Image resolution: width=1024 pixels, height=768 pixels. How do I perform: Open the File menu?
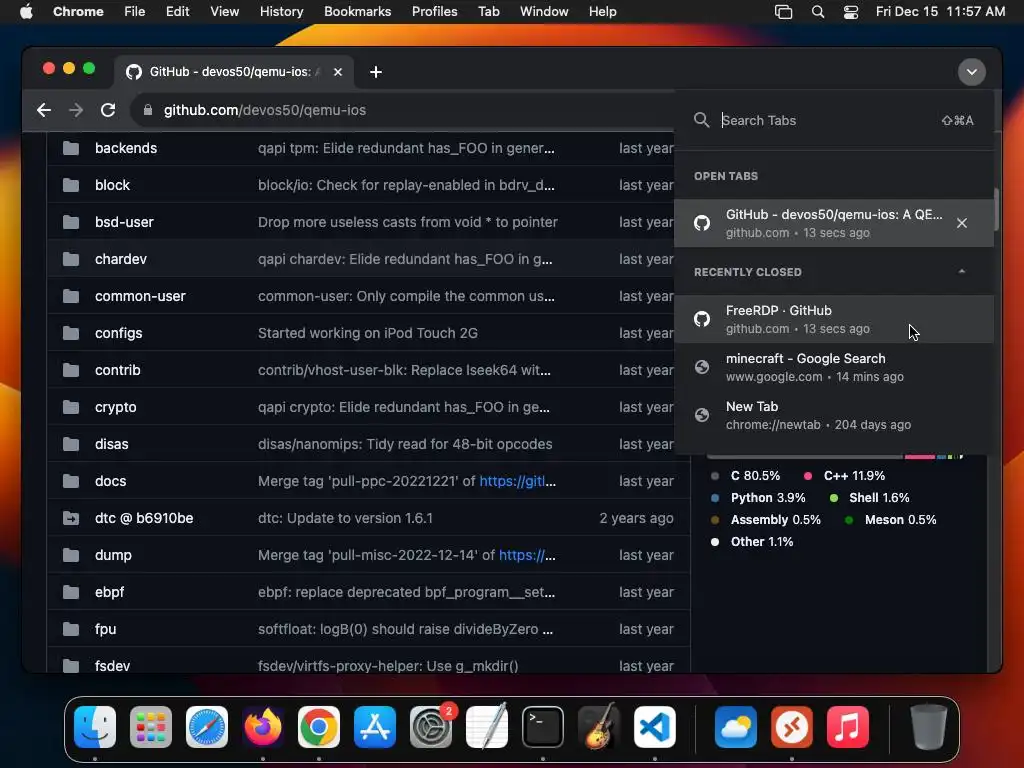click(x=135, y=12)
